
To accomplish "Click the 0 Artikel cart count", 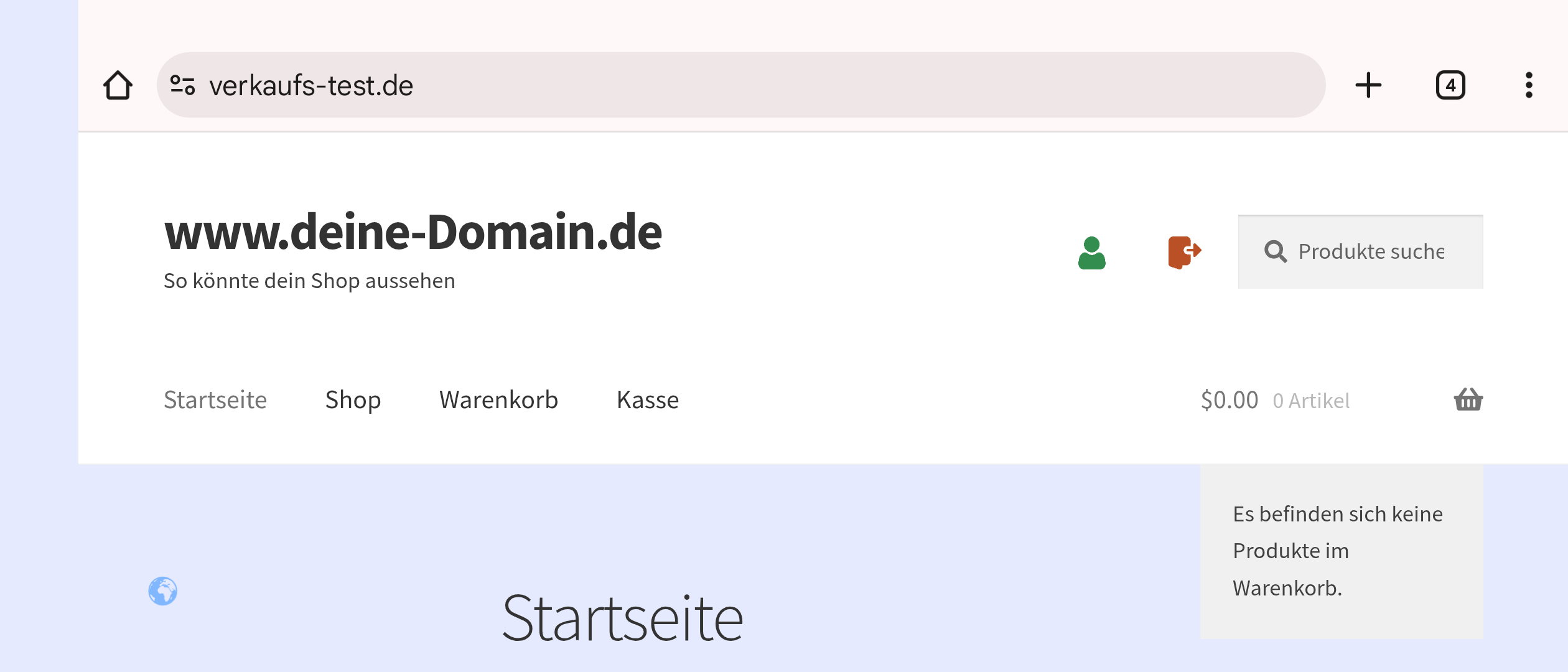I will pyautogui.click(x=1311, y=401).
